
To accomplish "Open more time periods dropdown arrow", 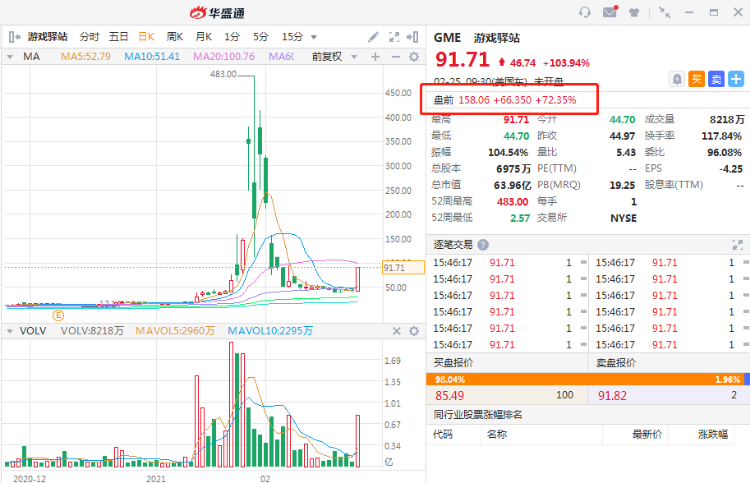I will coord(314,37).
